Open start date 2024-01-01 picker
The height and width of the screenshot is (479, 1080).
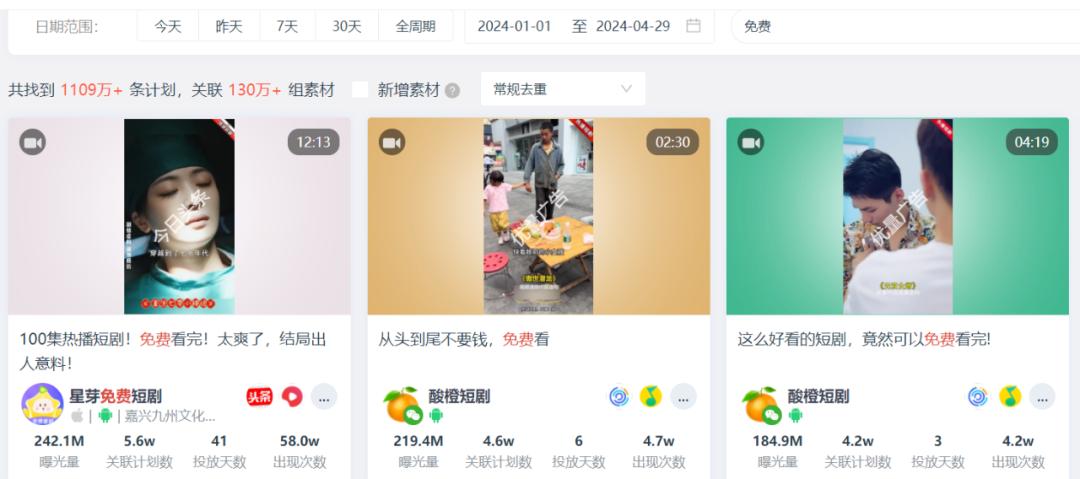point(515,26)
